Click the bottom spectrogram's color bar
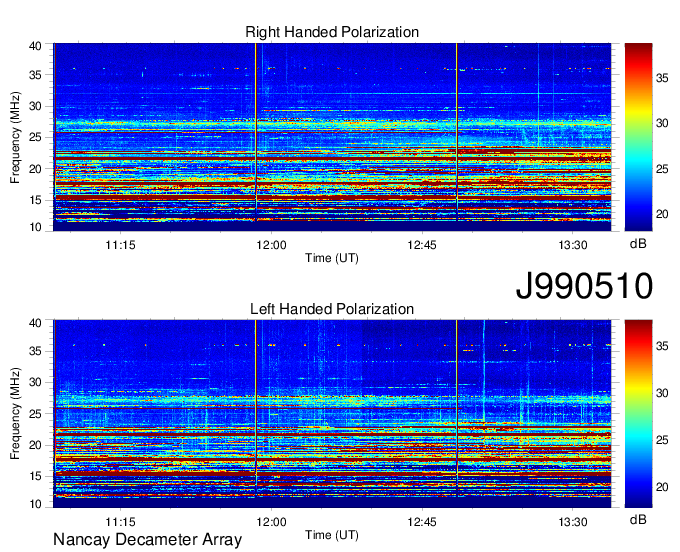This screenshot has height=552, width=680. coord(638,414)
